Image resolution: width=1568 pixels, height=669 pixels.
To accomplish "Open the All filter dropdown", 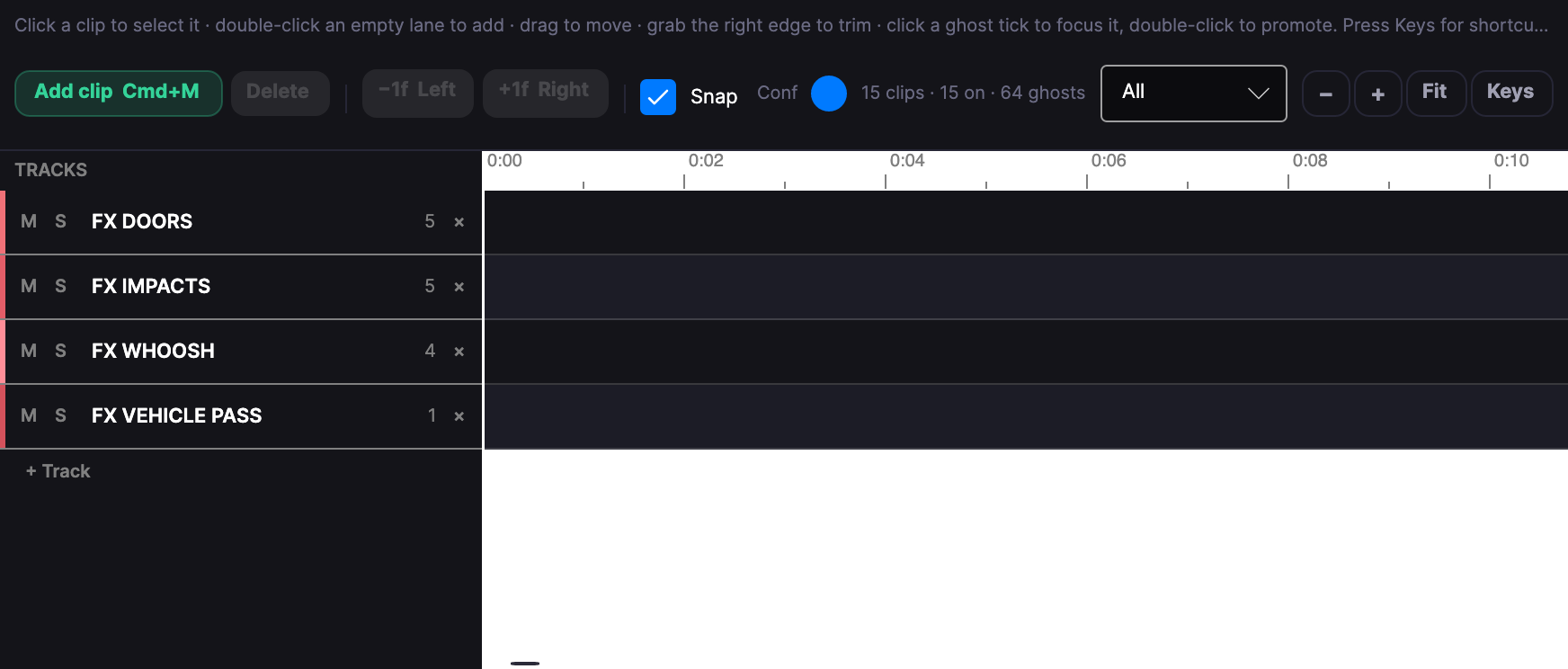I will [1194, 93].
